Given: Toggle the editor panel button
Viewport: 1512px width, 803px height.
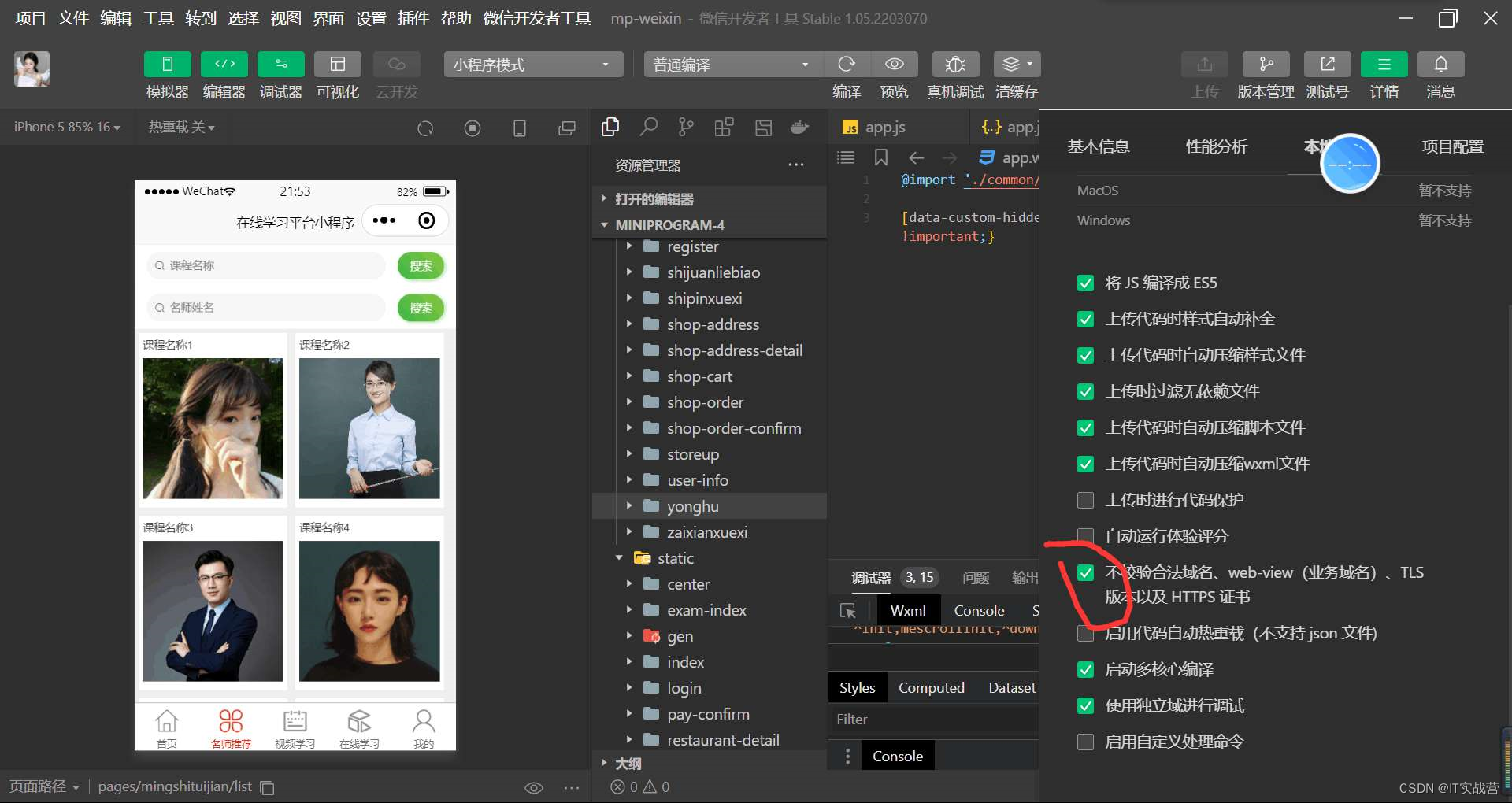Looking at the screenshot, I should [x=224, y=65].
